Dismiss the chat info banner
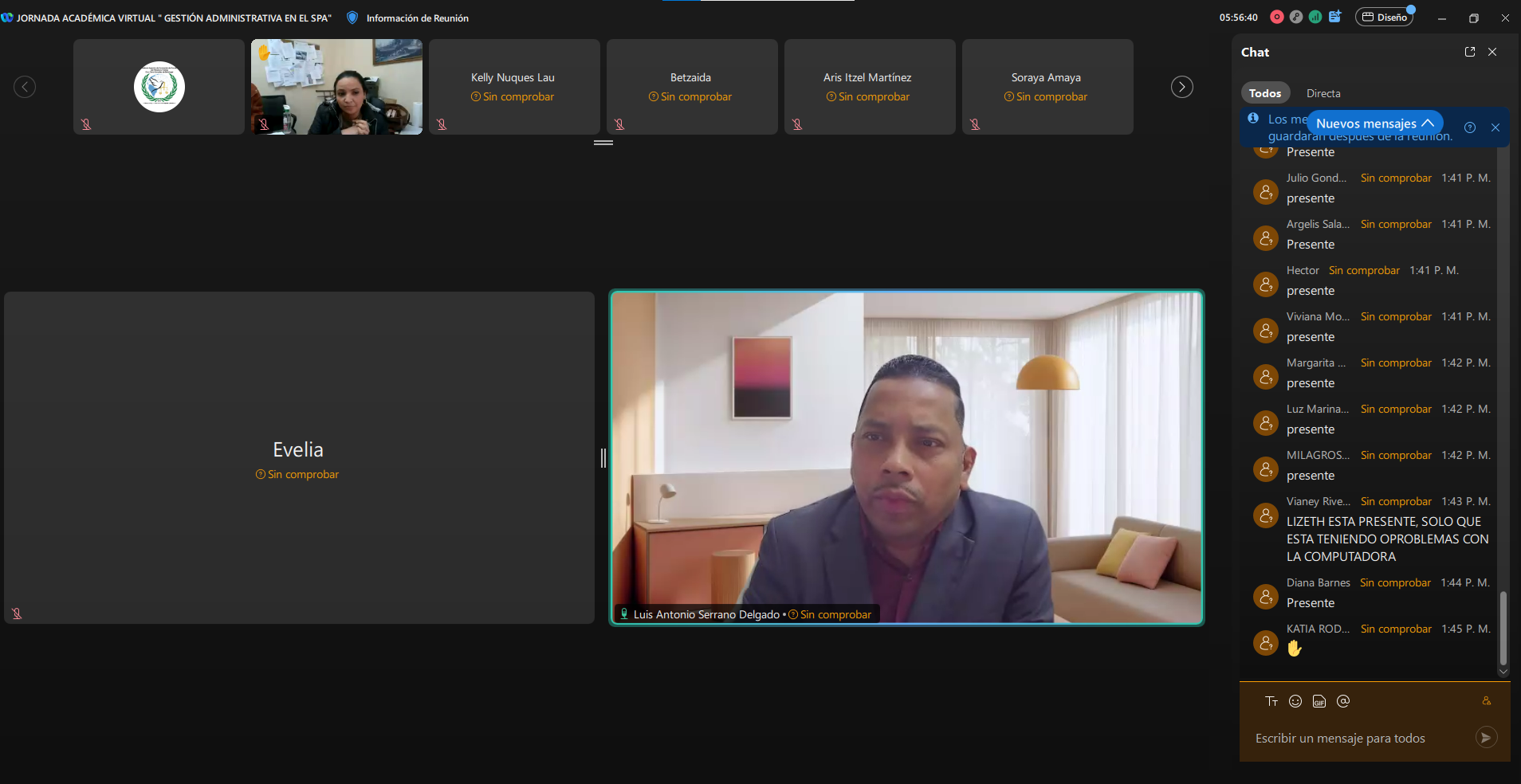Screen dimensions: 1521x784 tap(1495, 127)
